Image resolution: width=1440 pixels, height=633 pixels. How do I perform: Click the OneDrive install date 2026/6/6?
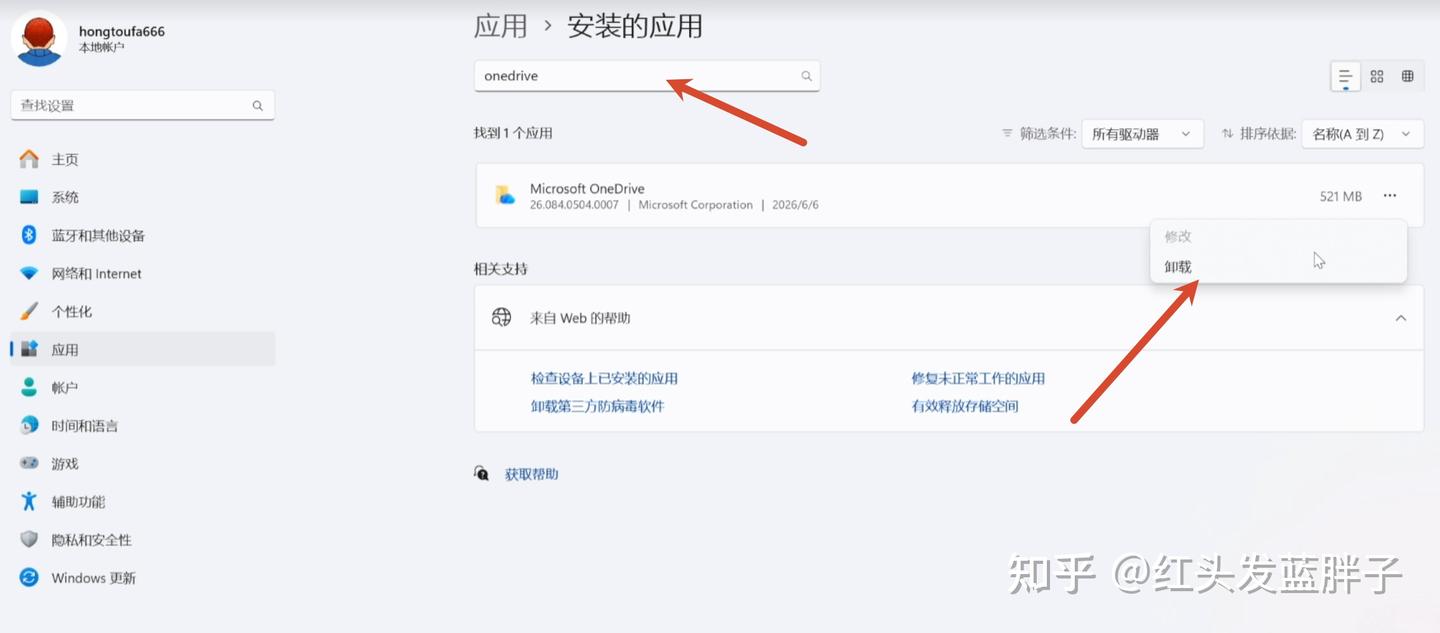[x=794, y=205]
